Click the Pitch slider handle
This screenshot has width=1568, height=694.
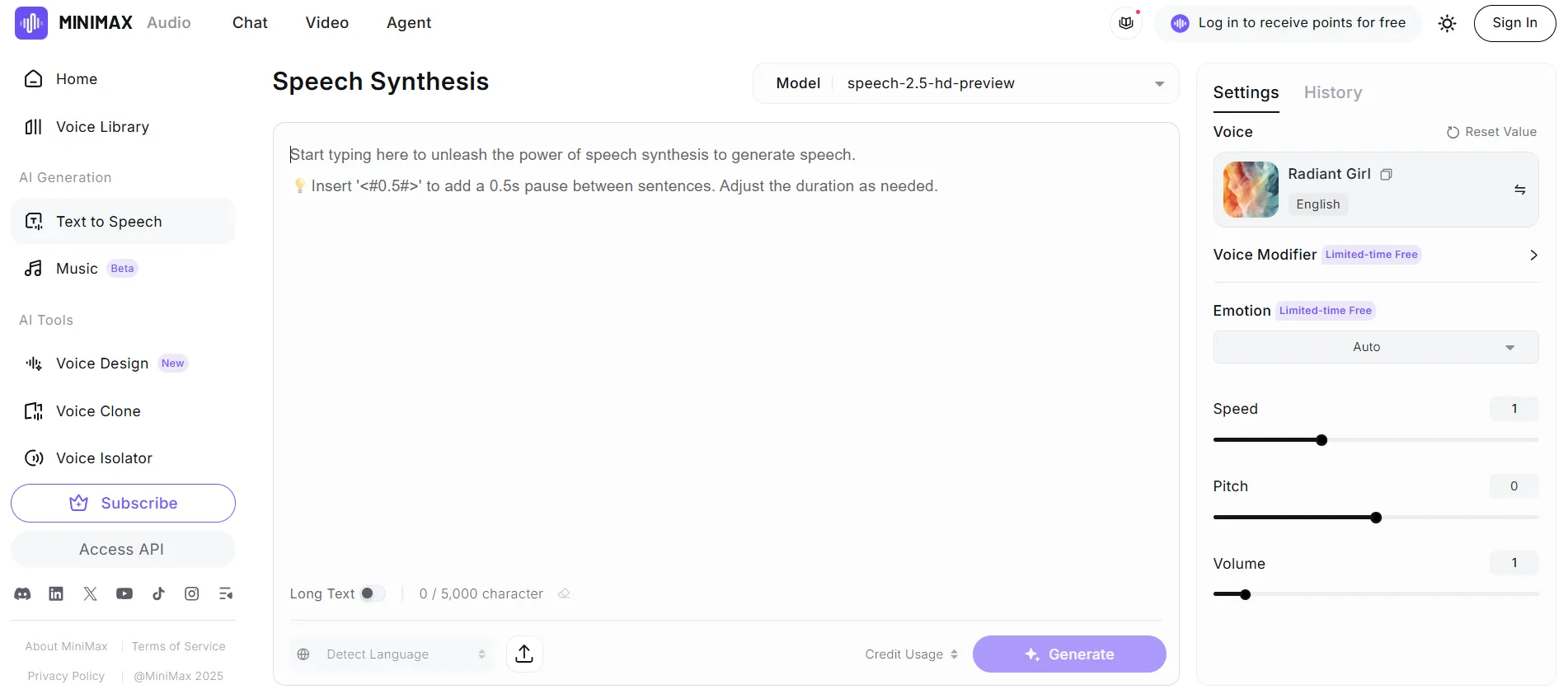tap(1376, 518)
